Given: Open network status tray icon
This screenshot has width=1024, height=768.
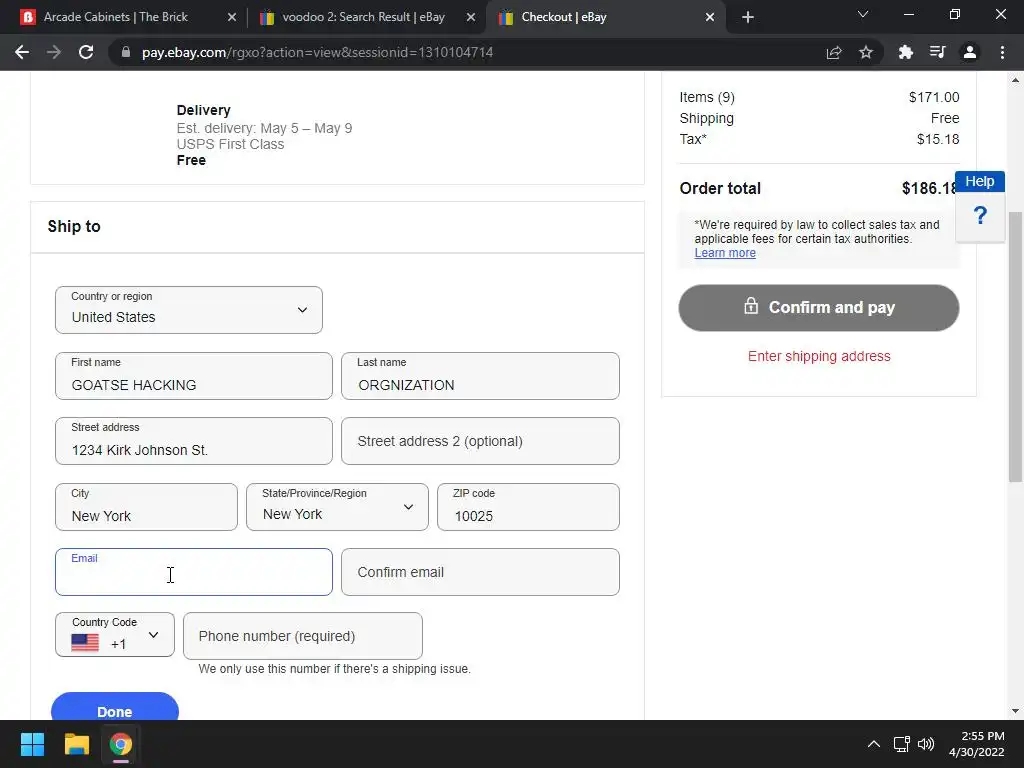Looking at the screenshot, I should tap(902, 744).
